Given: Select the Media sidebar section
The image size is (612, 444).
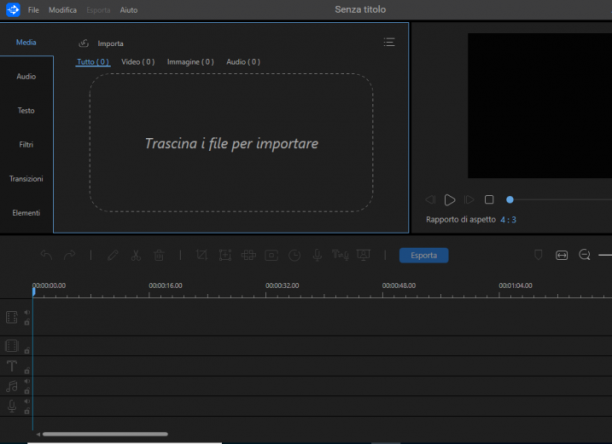Looking at the screenshot, I should [26, 42].
